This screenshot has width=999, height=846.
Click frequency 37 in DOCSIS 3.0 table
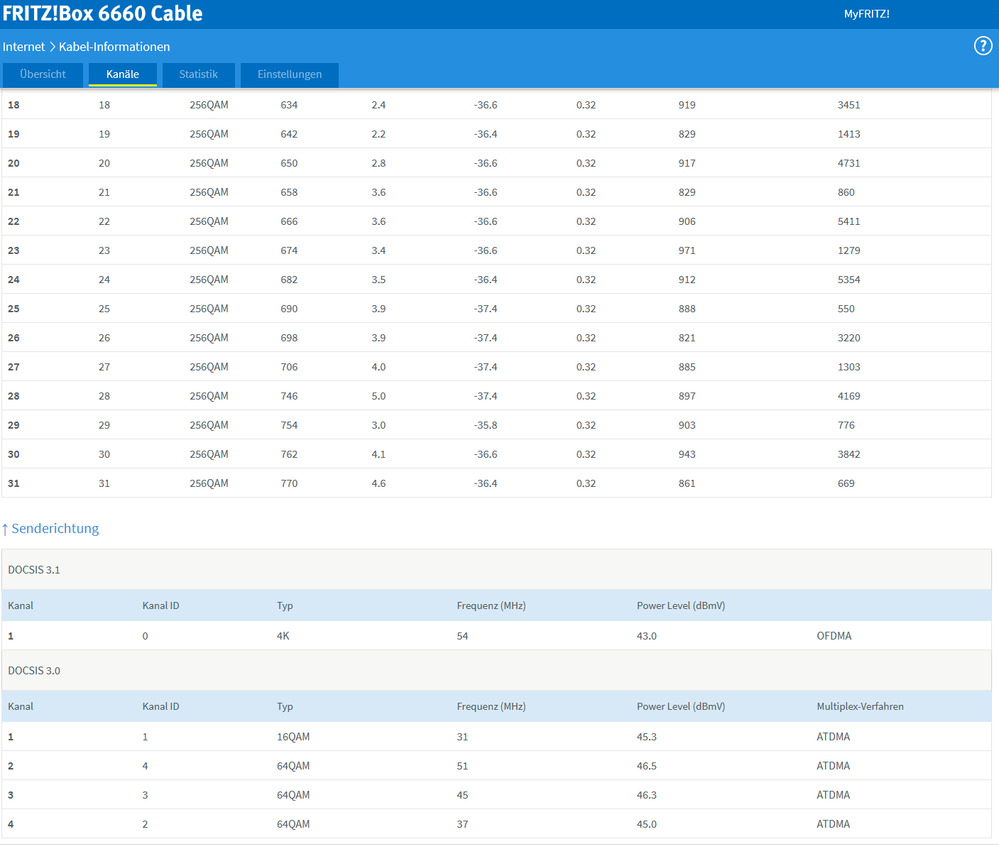pyautogui.click(x=463, y=824)
